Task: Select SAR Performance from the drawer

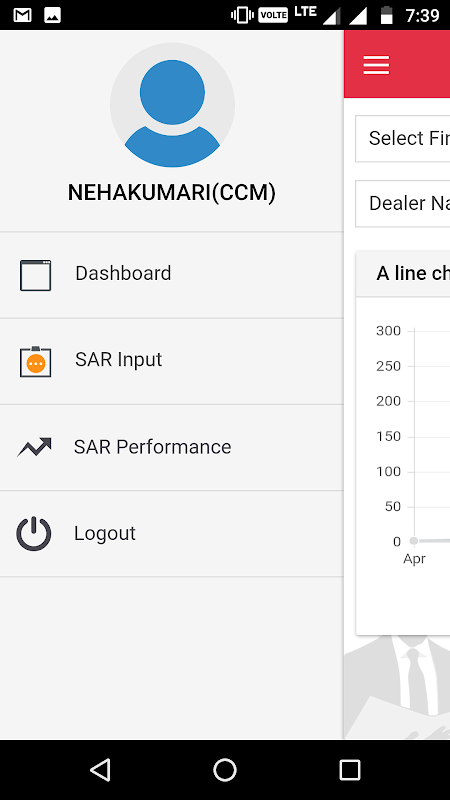Action: pos(171,447)
